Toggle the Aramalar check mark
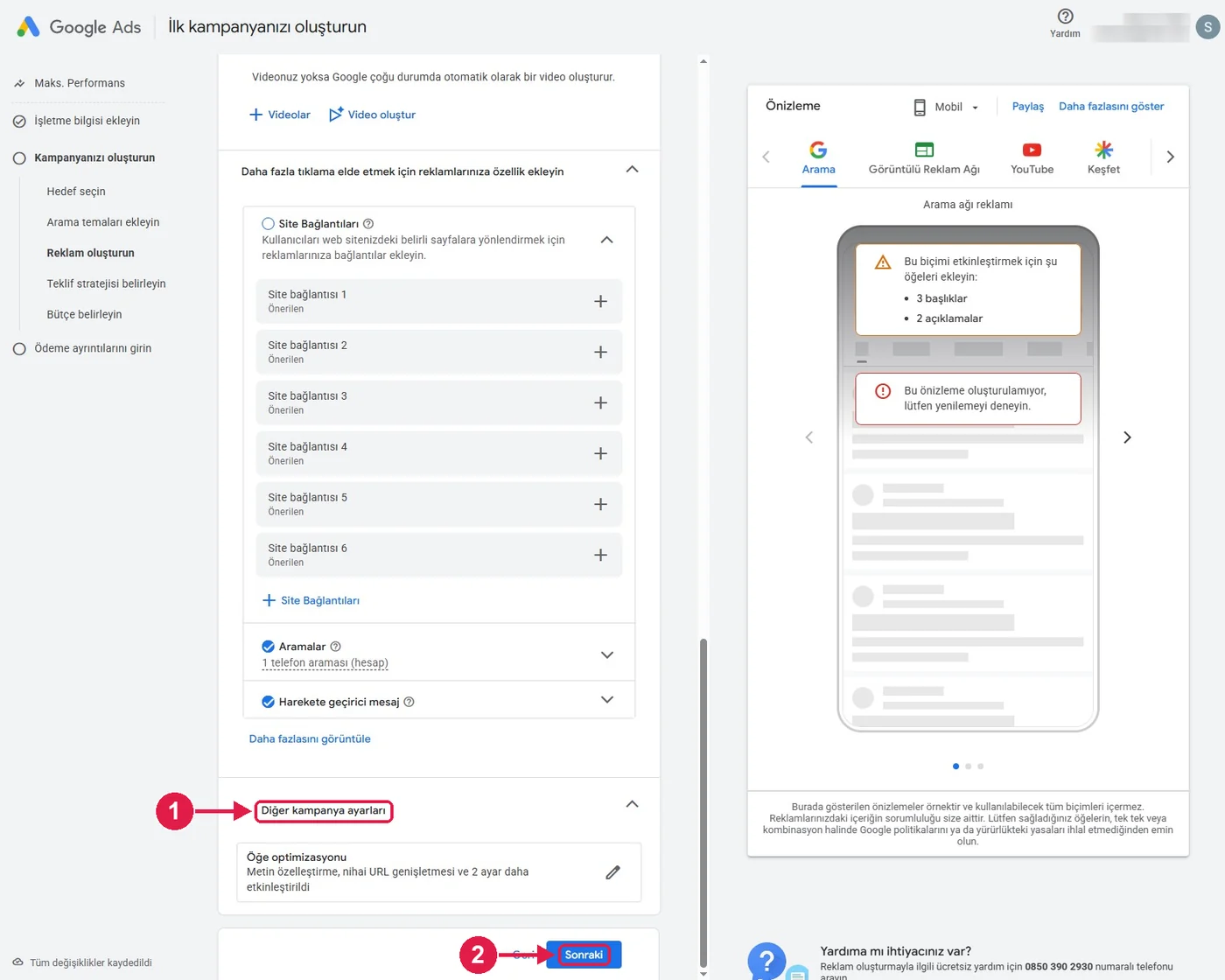Screen dimensions: 1225x980 [269, 647]
